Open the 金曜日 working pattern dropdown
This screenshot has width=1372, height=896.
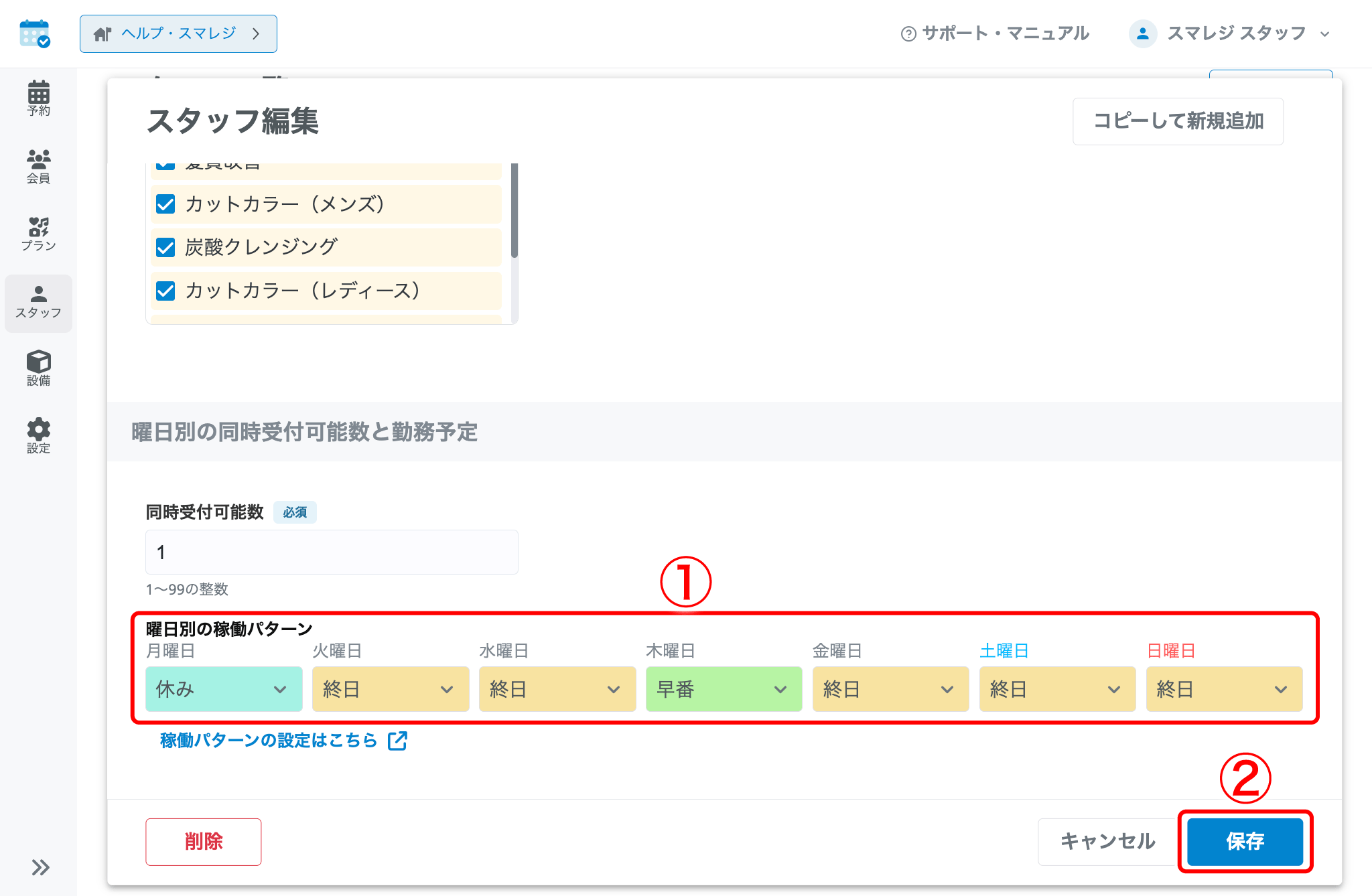[891, 689]
